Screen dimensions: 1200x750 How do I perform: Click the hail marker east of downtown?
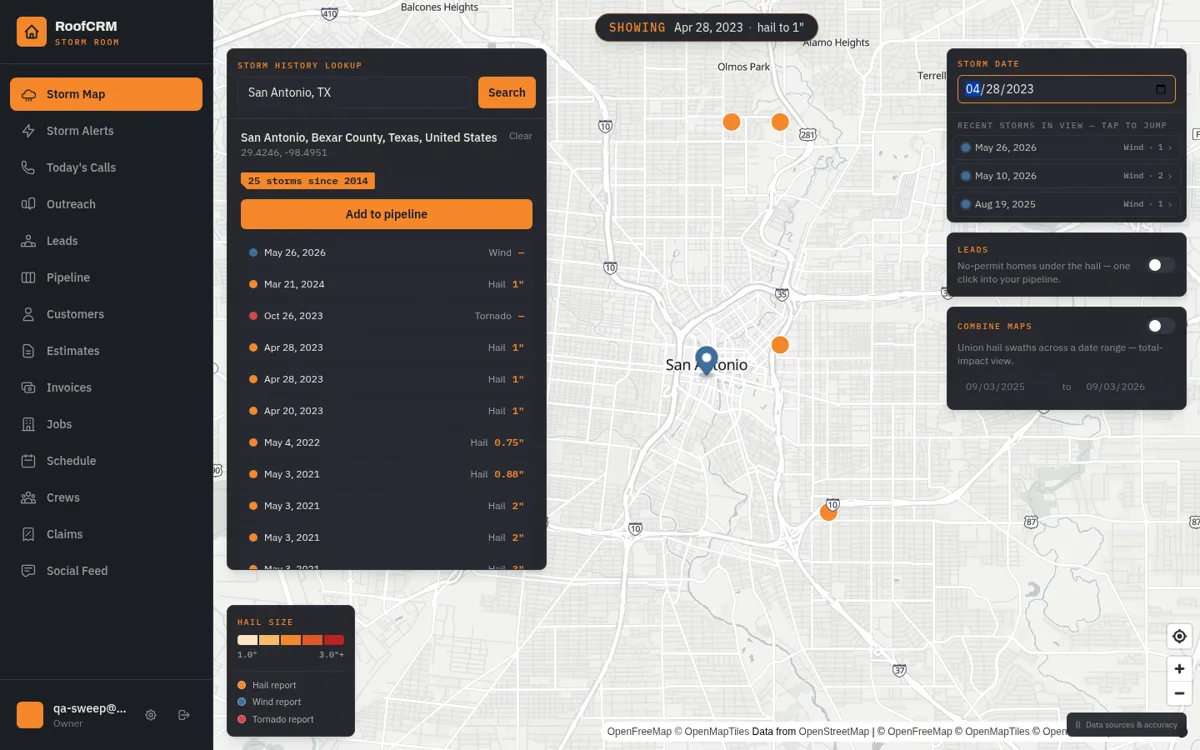pos(780,345)
